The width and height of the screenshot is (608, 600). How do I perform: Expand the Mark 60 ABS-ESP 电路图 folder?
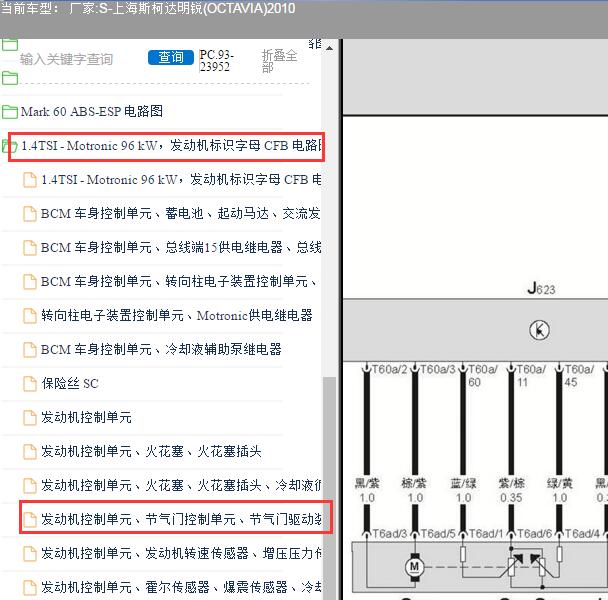click(x=92, y=112)
